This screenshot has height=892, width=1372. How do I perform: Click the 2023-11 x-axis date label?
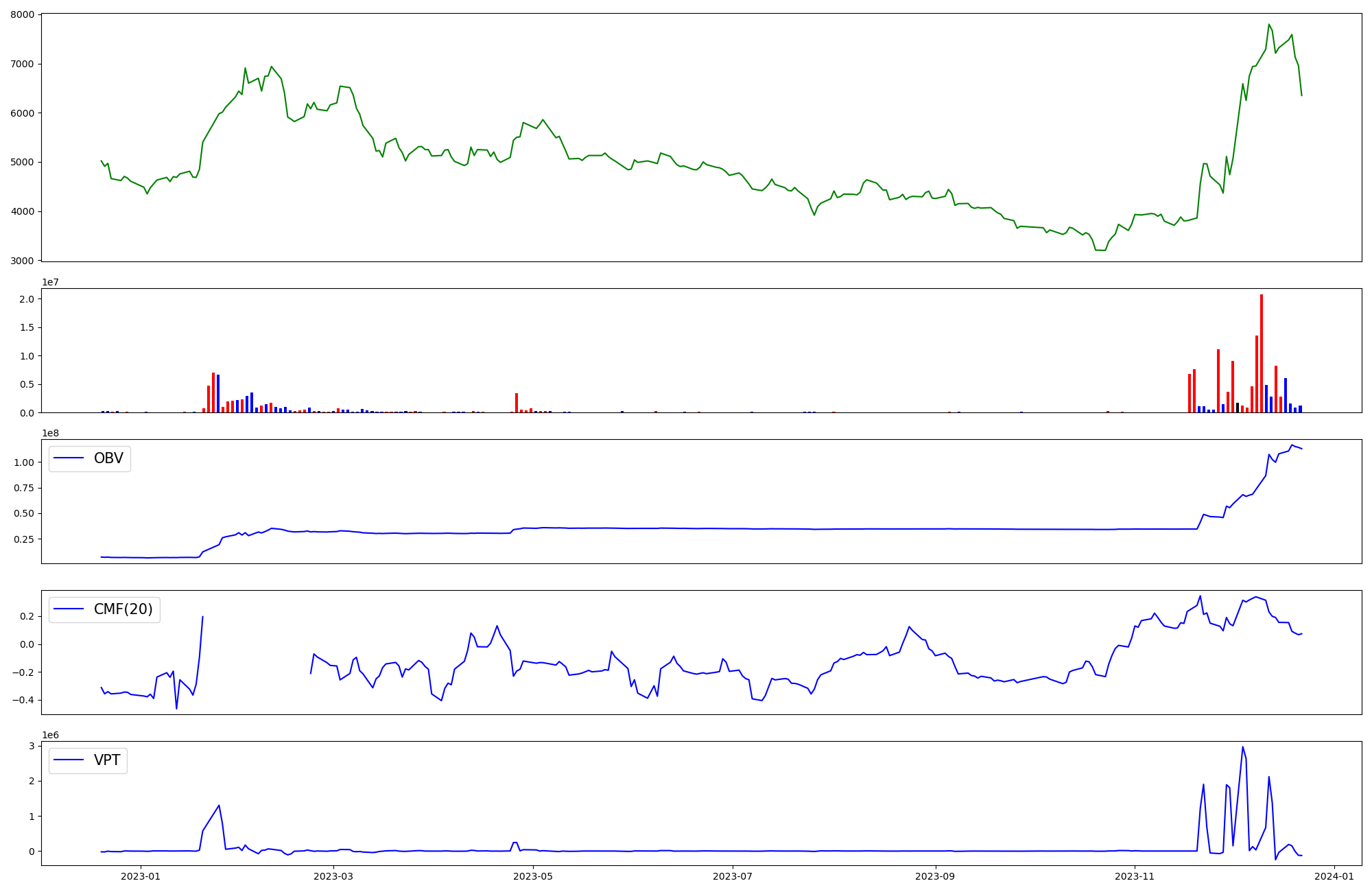tap(1135, 876)
